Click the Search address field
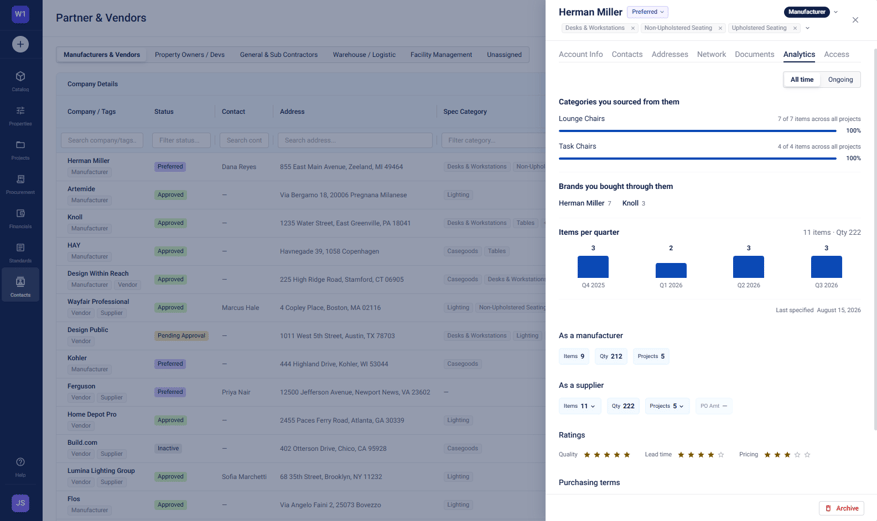Image resolution: width=877 pixels, height=521 pixels. pos(355,140)
